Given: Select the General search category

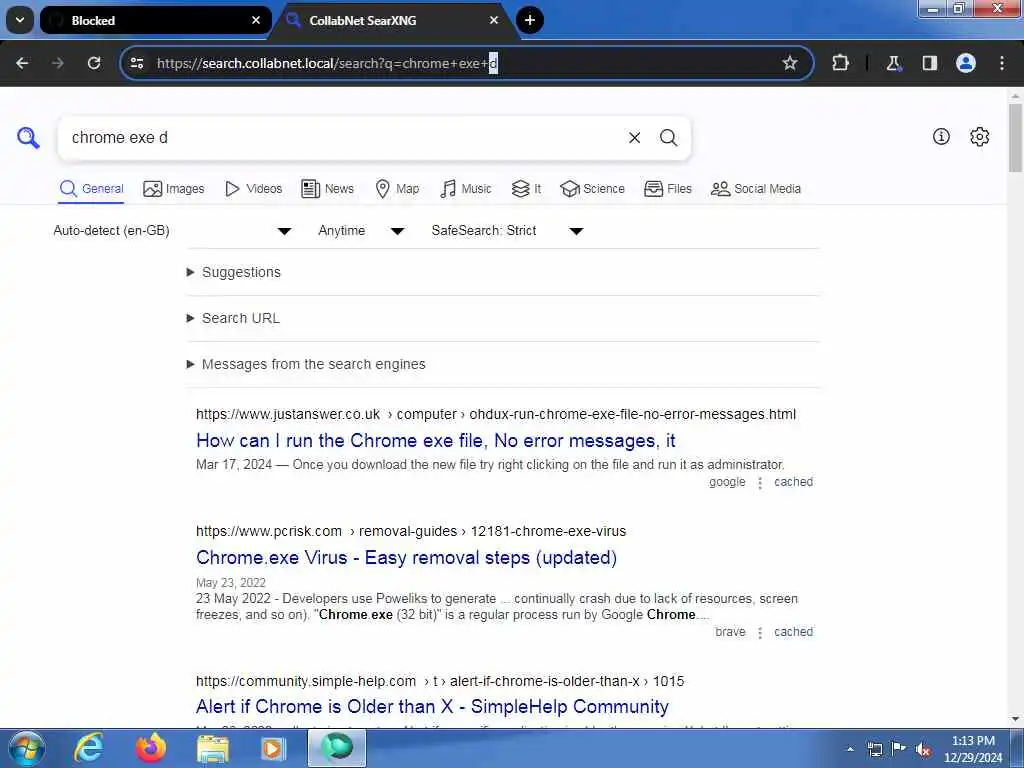Looking at the screenshot, I should 91,189.
